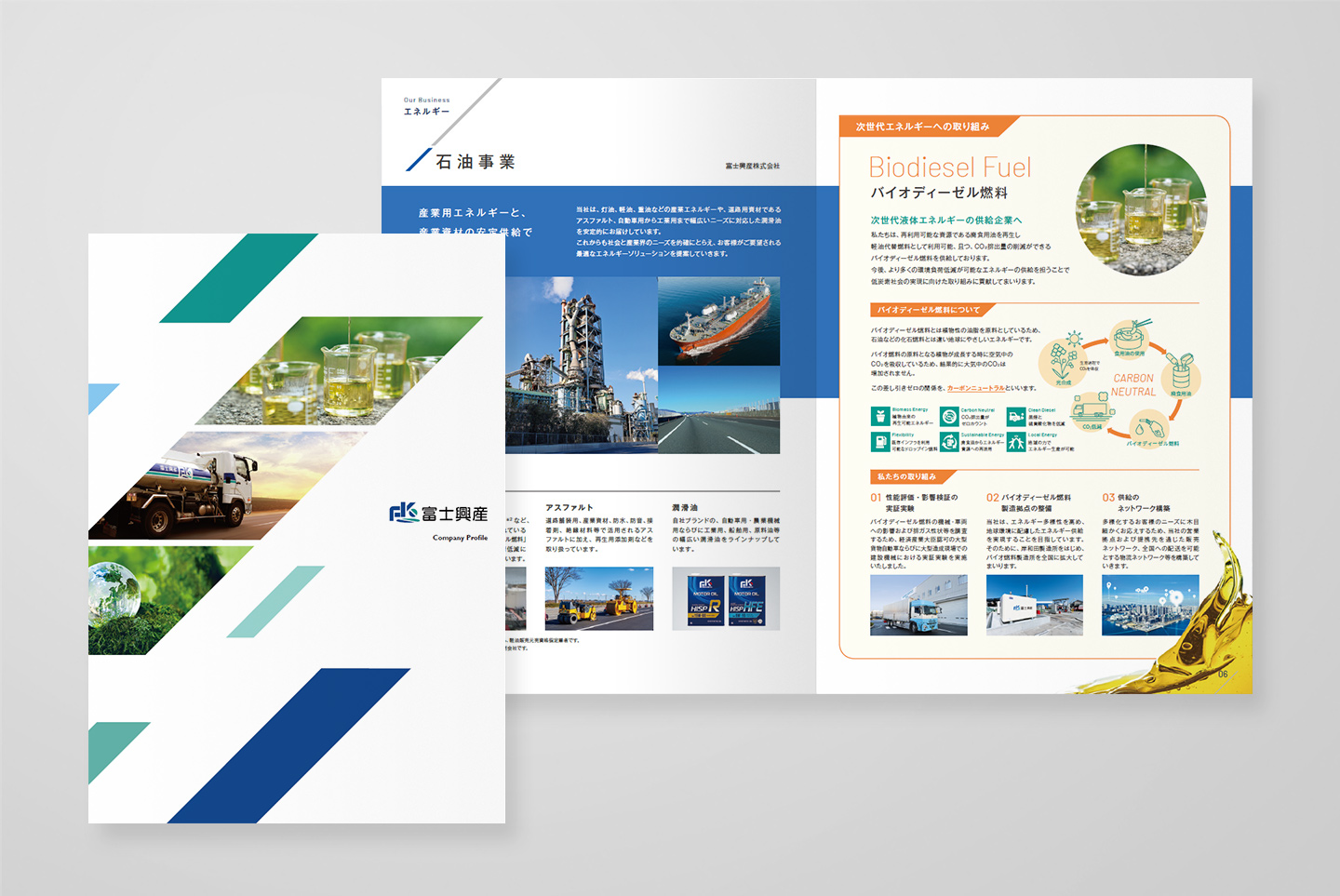Click the HISP motor oil cans photo
The image size is (1340, 896).
click(726, 598)
